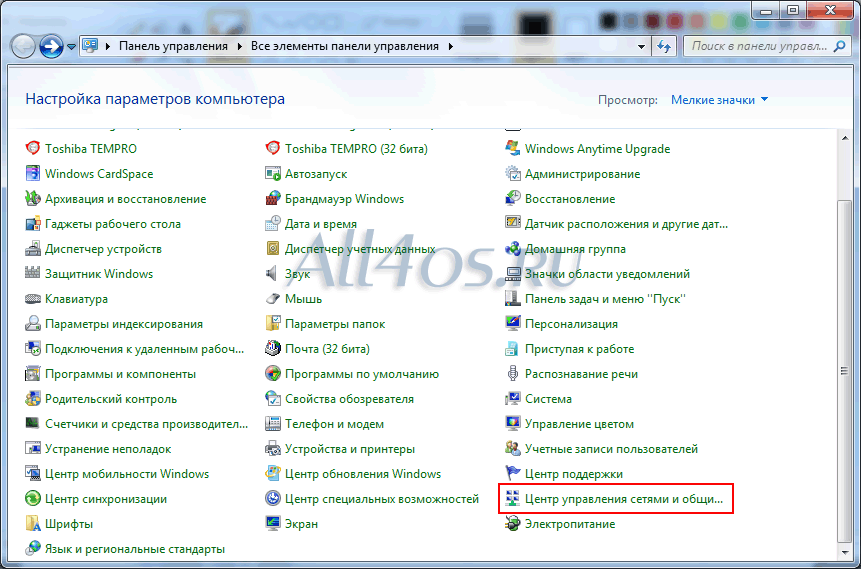This screenshot has height=569, width=861.
Task: Click the Клавиатура keyboard icon
Action: pyautogui.click(x=33, y=299)
